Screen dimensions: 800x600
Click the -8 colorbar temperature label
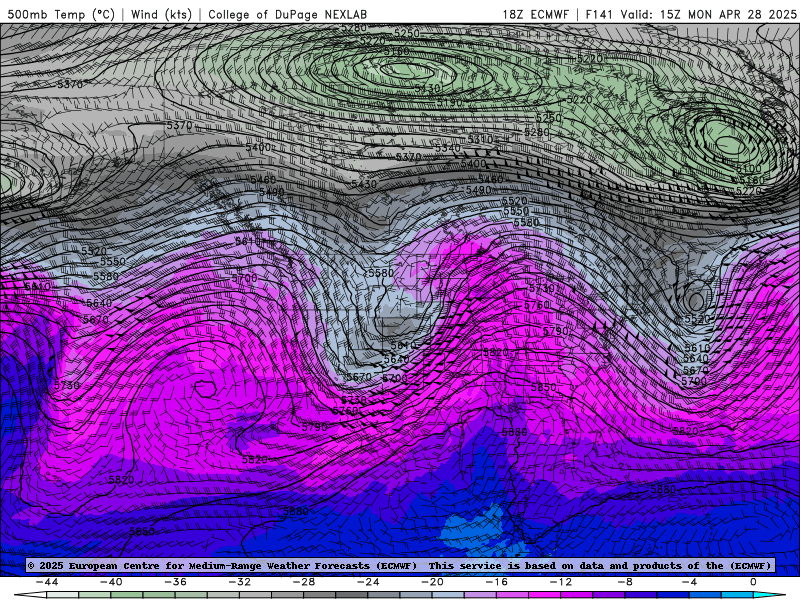click(625, 582)
